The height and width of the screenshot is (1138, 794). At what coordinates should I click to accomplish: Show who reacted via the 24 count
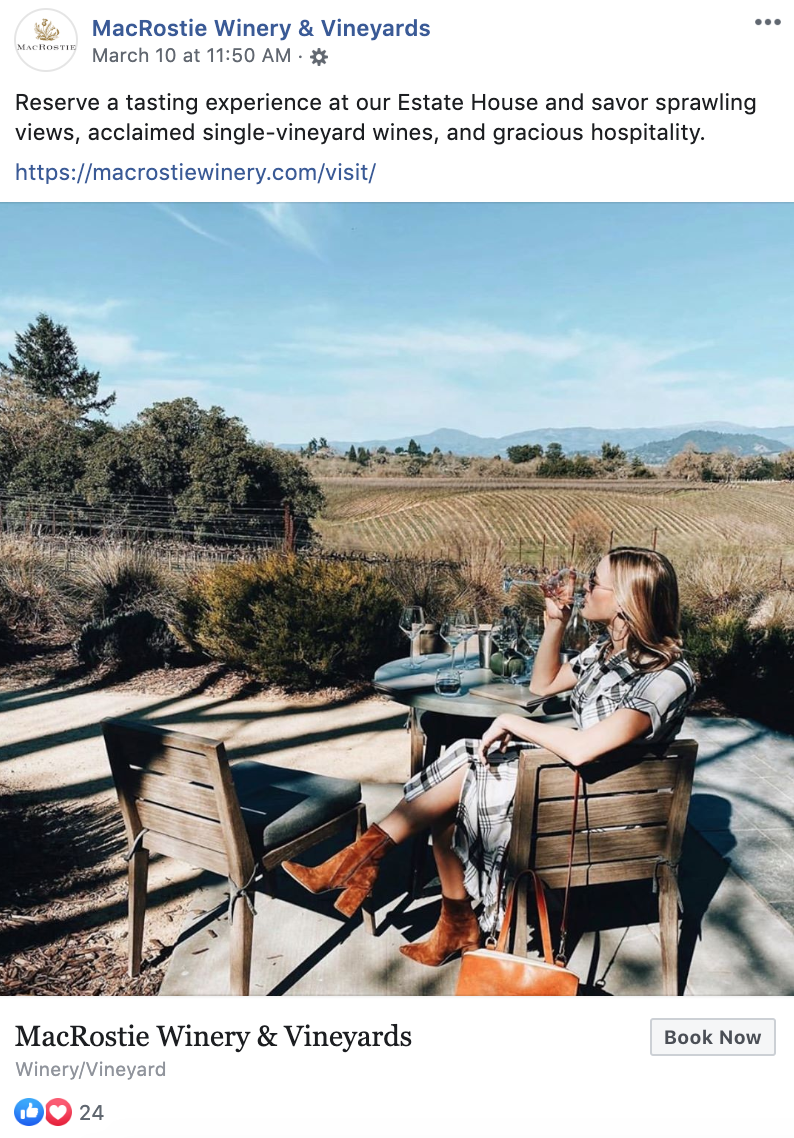[91, 1113]
